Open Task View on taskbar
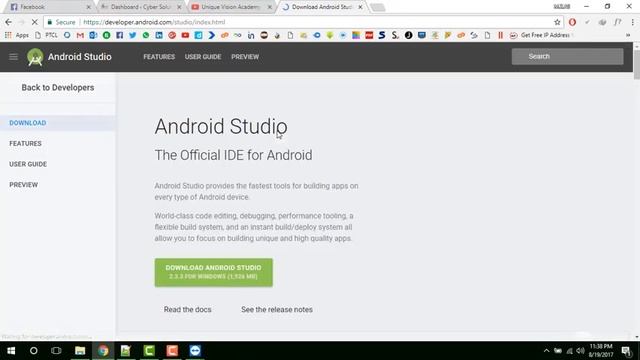Screen dimensions: 640x360 (56, 351)
